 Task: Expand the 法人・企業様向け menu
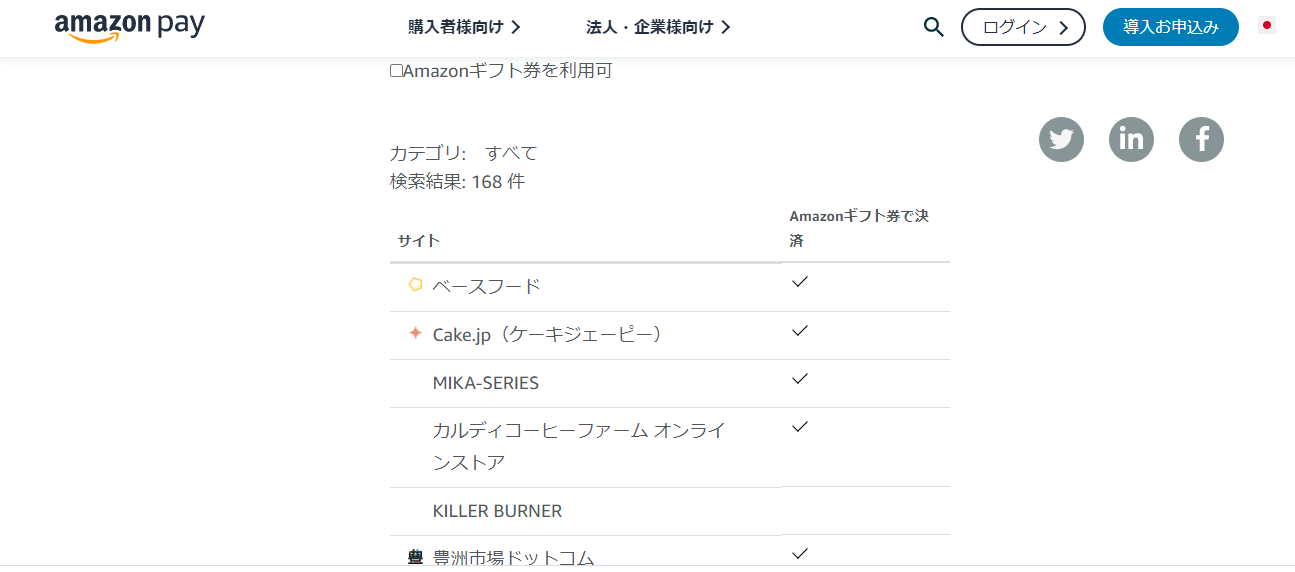(x=658, y=27)
